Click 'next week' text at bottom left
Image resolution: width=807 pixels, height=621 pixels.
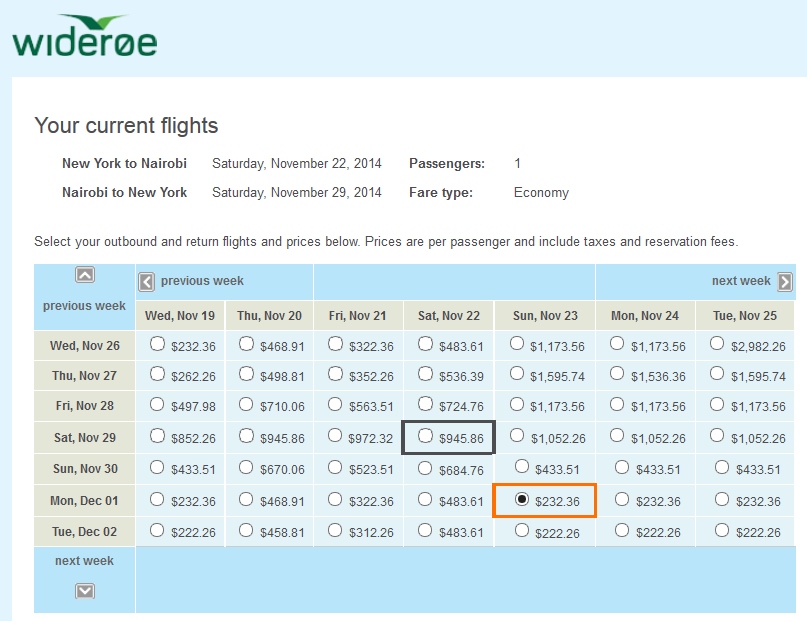[x=85, y=561]
